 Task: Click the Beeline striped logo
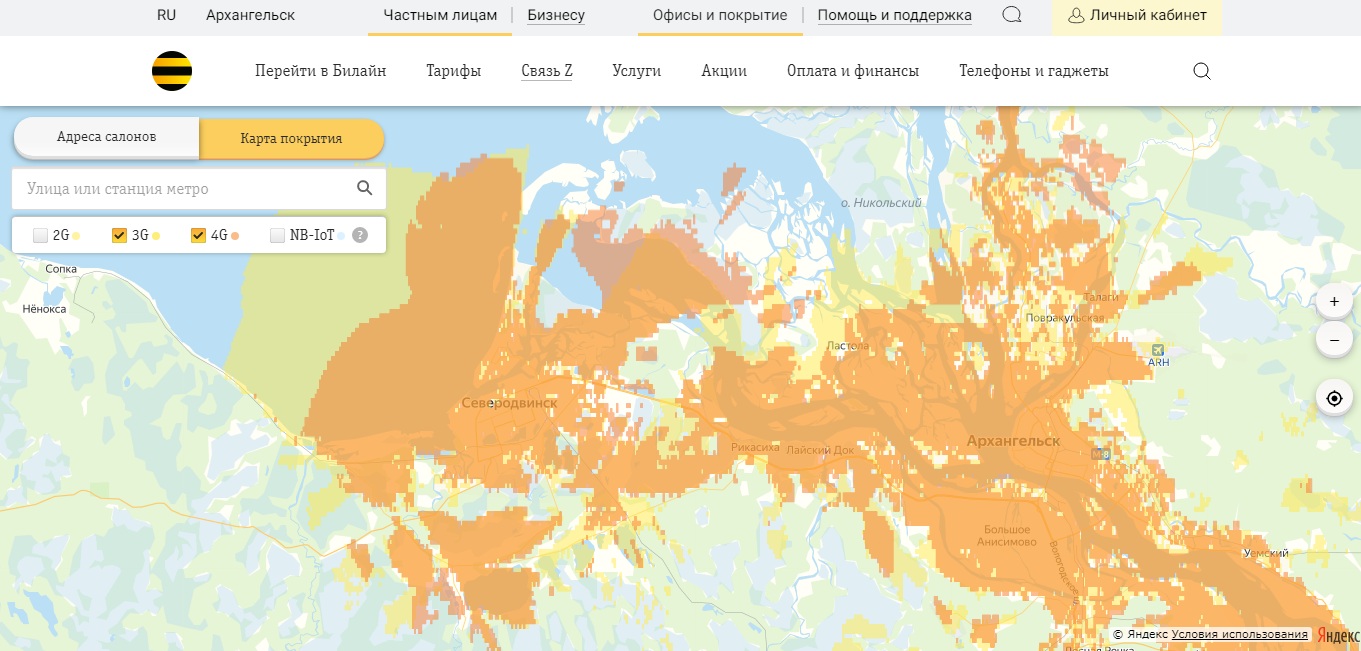[x=172, y=71]
